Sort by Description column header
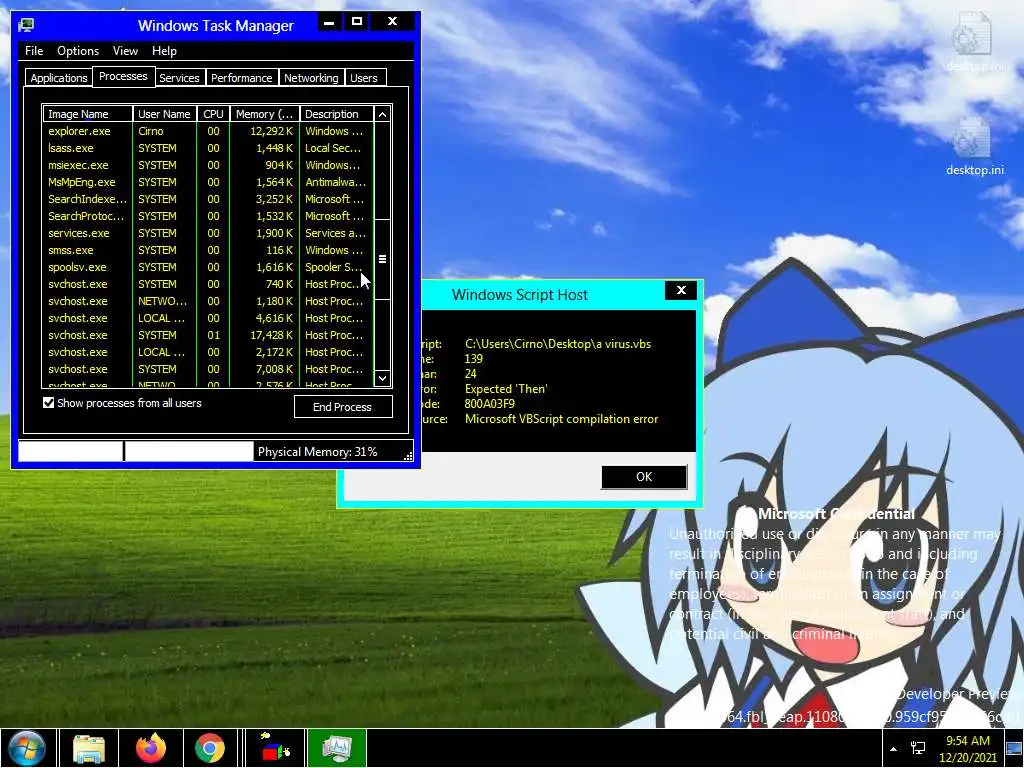Screen dimensions: 1024x768 (x=336, y=114)
